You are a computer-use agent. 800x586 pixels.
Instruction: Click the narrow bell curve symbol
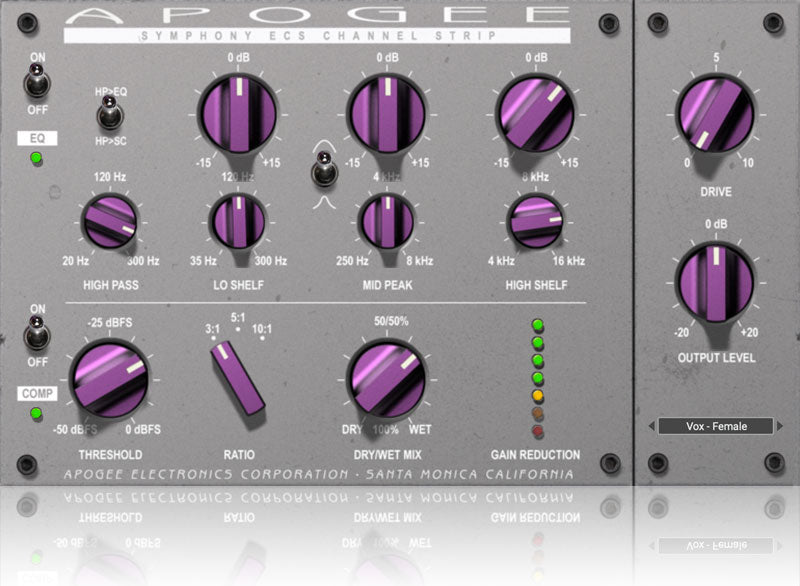point(324,202)
